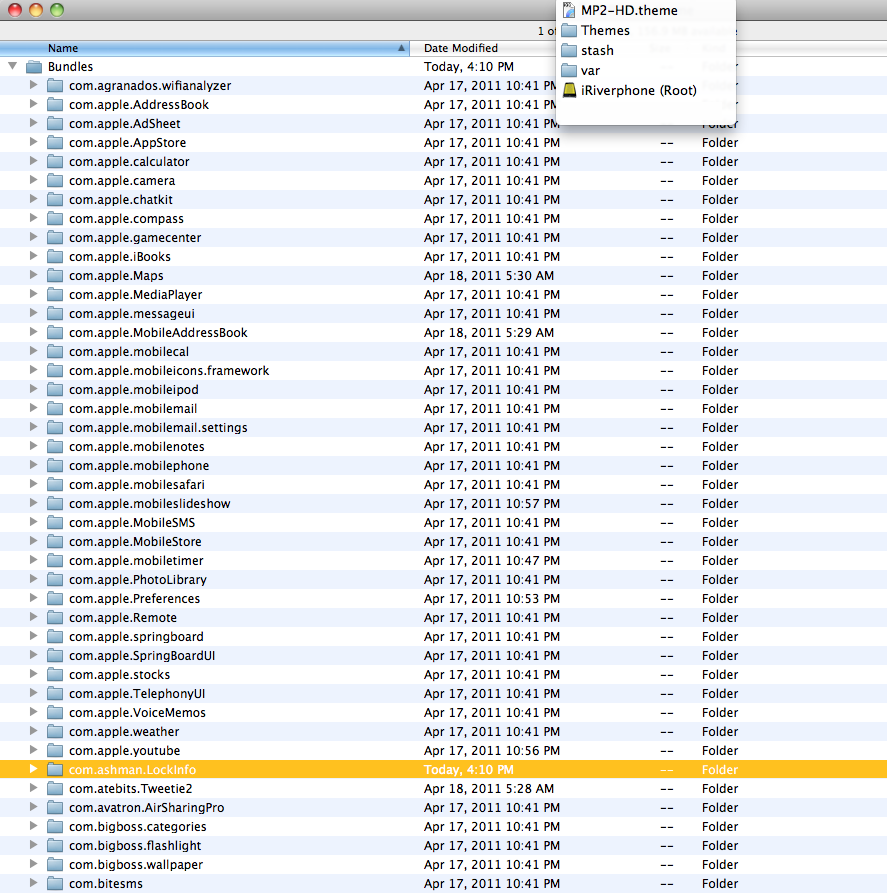Choose Themes in the path popup menu
Screen dimensions: 887x895
tap(645, 30)
